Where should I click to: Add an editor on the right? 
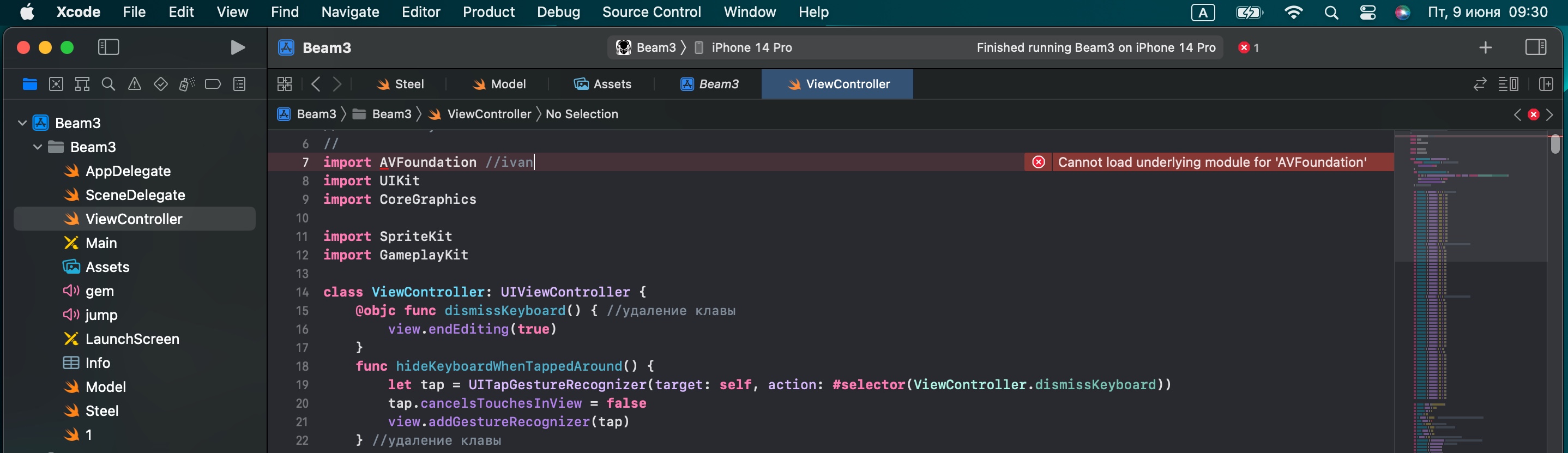[x=1546, y=84]
